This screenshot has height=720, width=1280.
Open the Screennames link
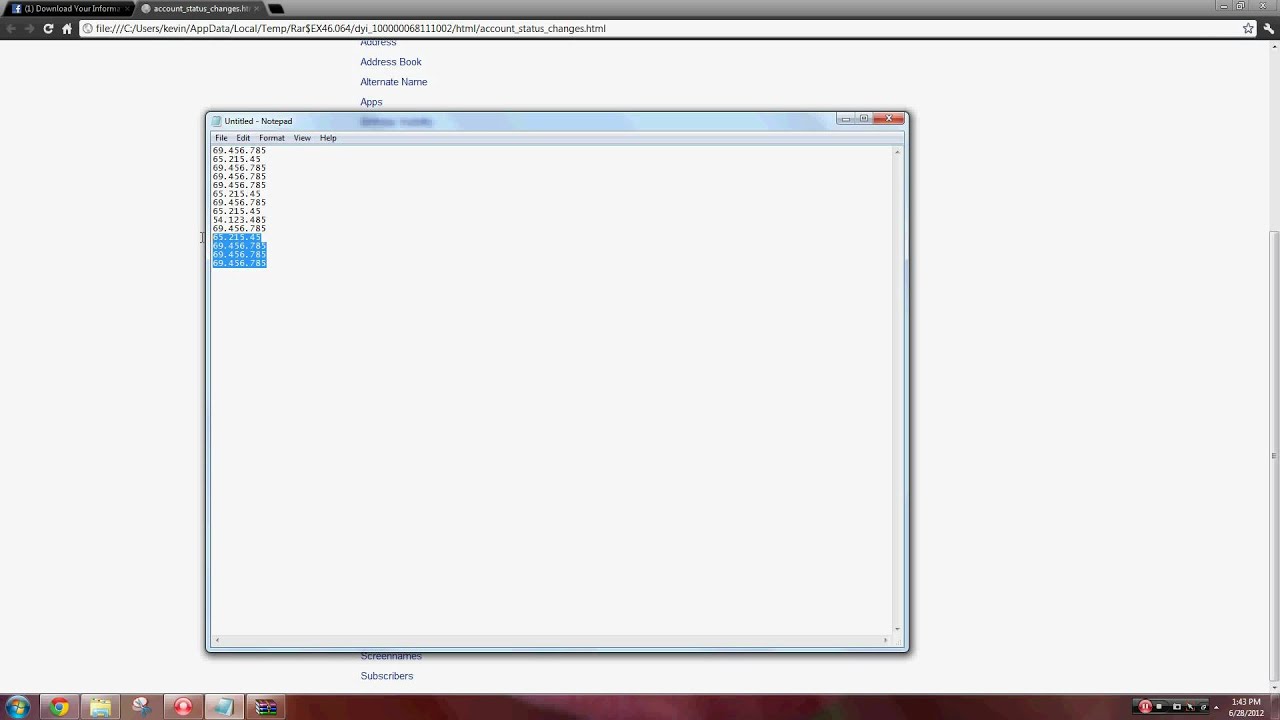391,656
